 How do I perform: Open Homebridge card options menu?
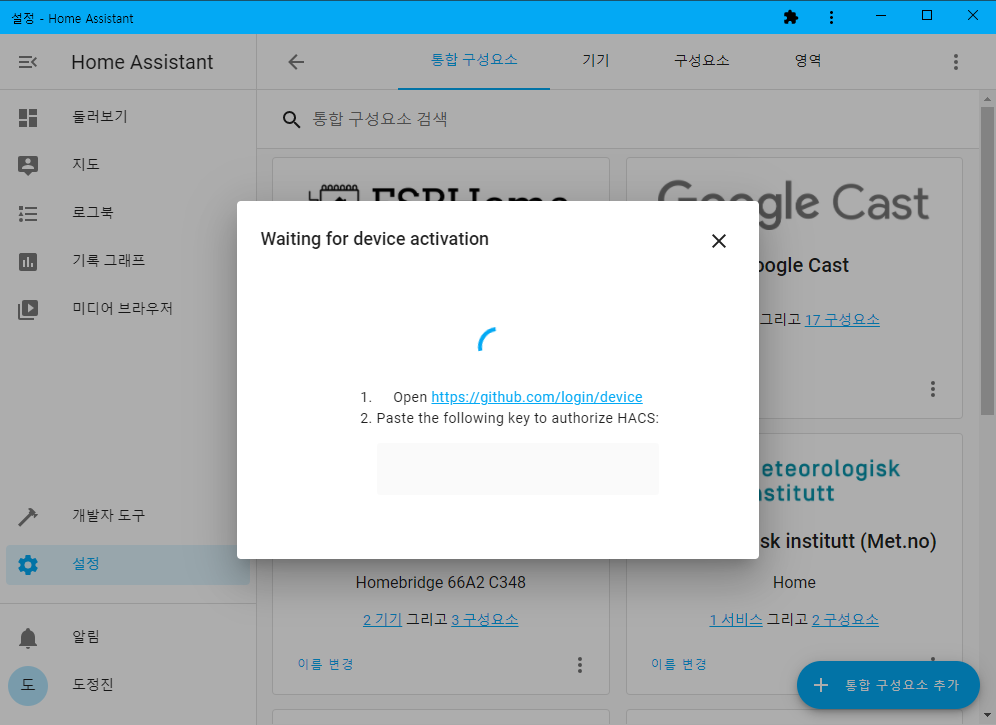pyautogui.click(x=579, y=665)
